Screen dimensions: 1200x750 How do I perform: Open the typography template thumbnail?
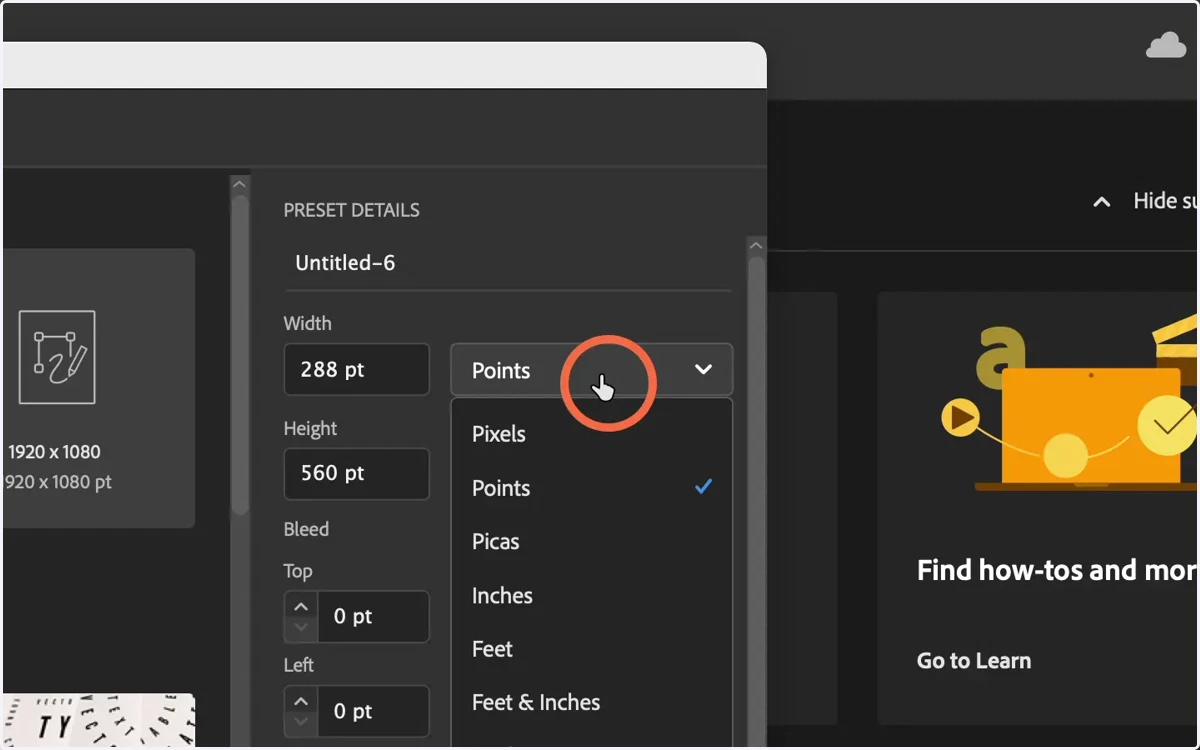98,720
